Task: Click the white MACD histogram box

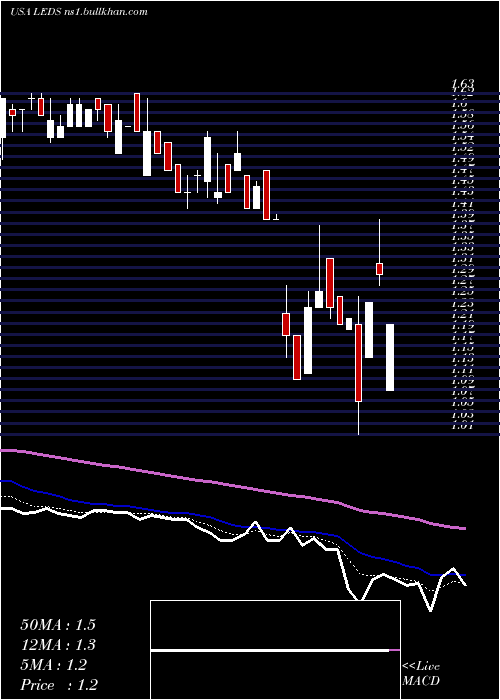Action: pyautogui.click(x=275, y=650)
